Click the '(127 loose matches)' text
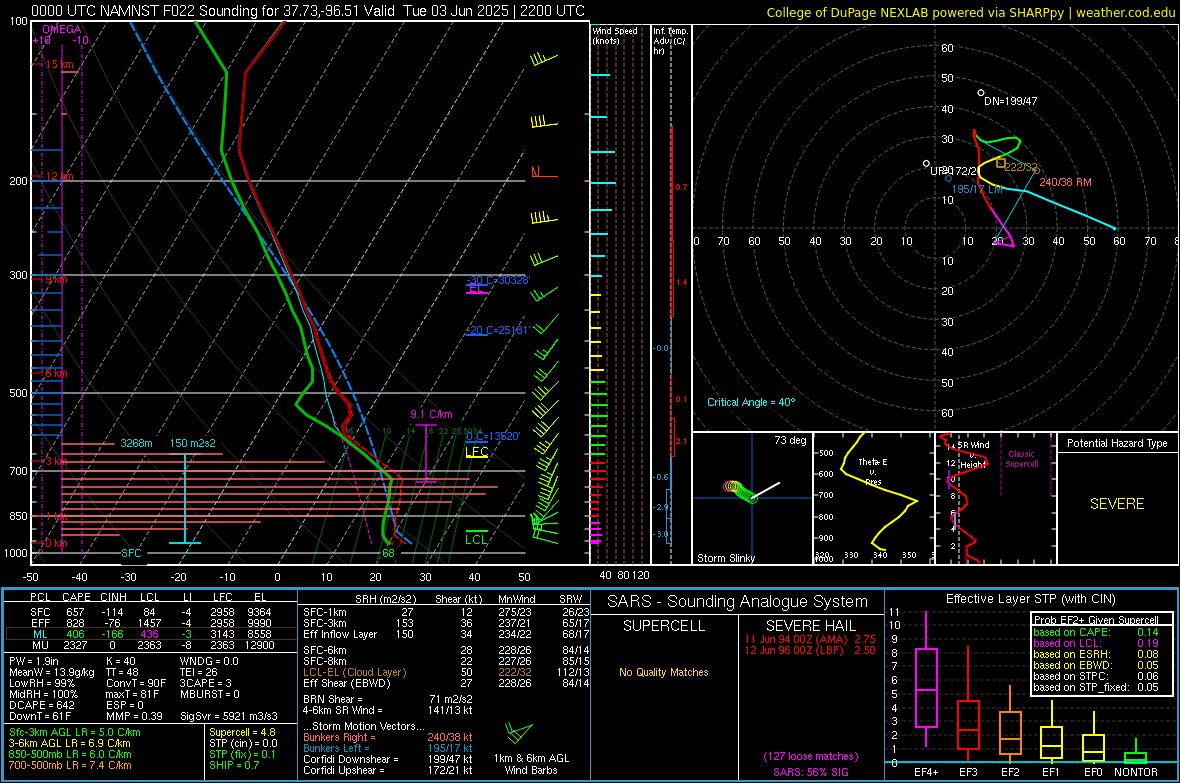 (810, 757)
